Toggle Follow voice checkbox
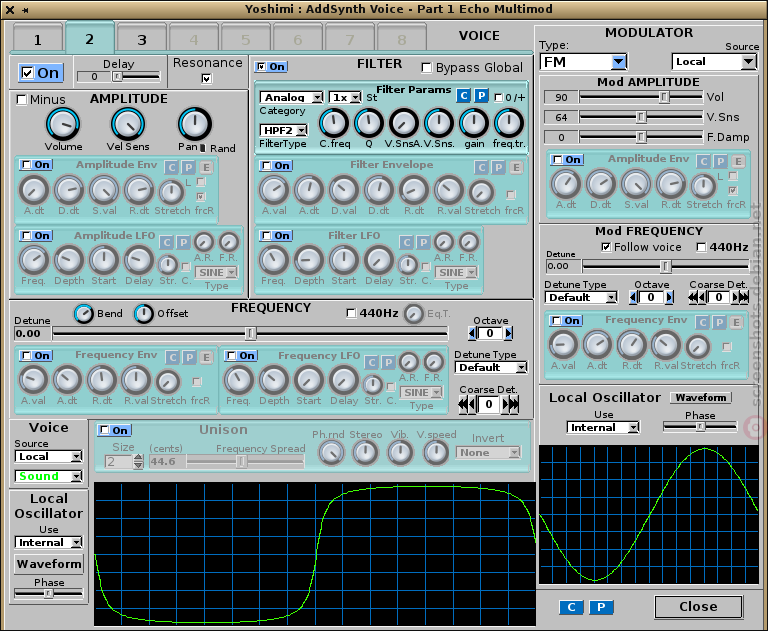 tap(606, 247)
